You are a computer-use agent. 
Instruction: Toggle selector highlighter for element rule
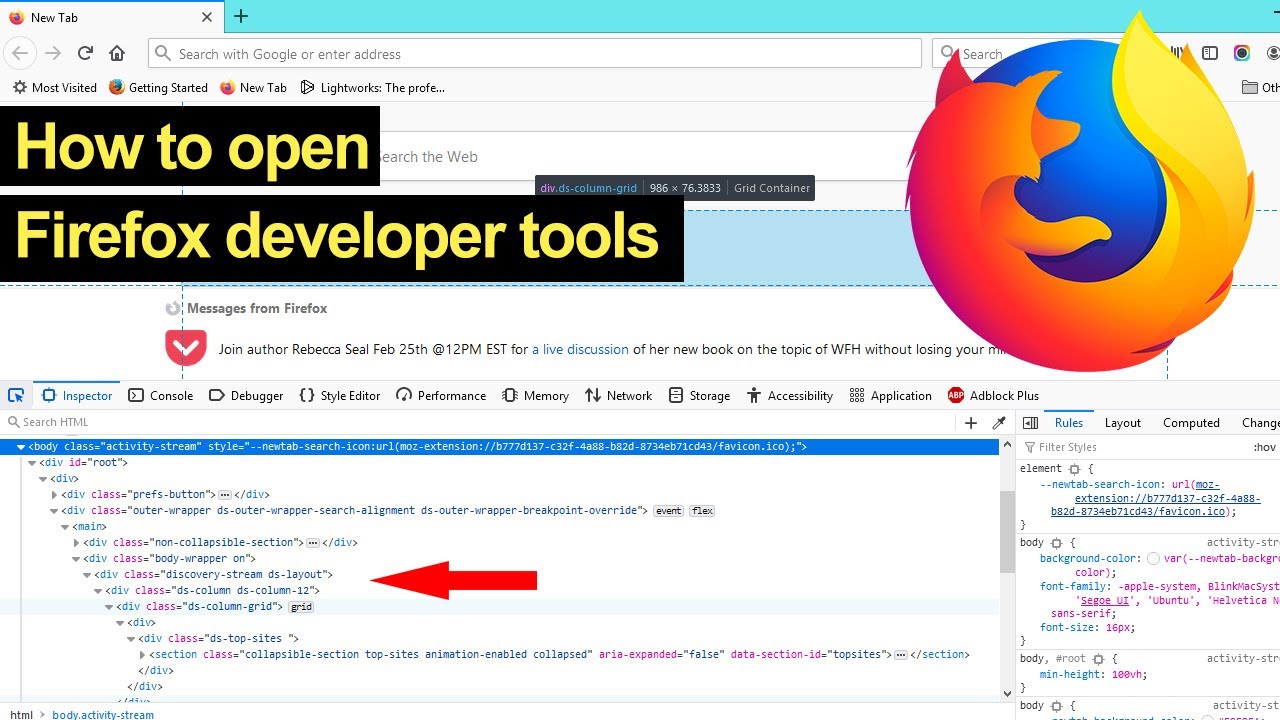[1074, 468]
